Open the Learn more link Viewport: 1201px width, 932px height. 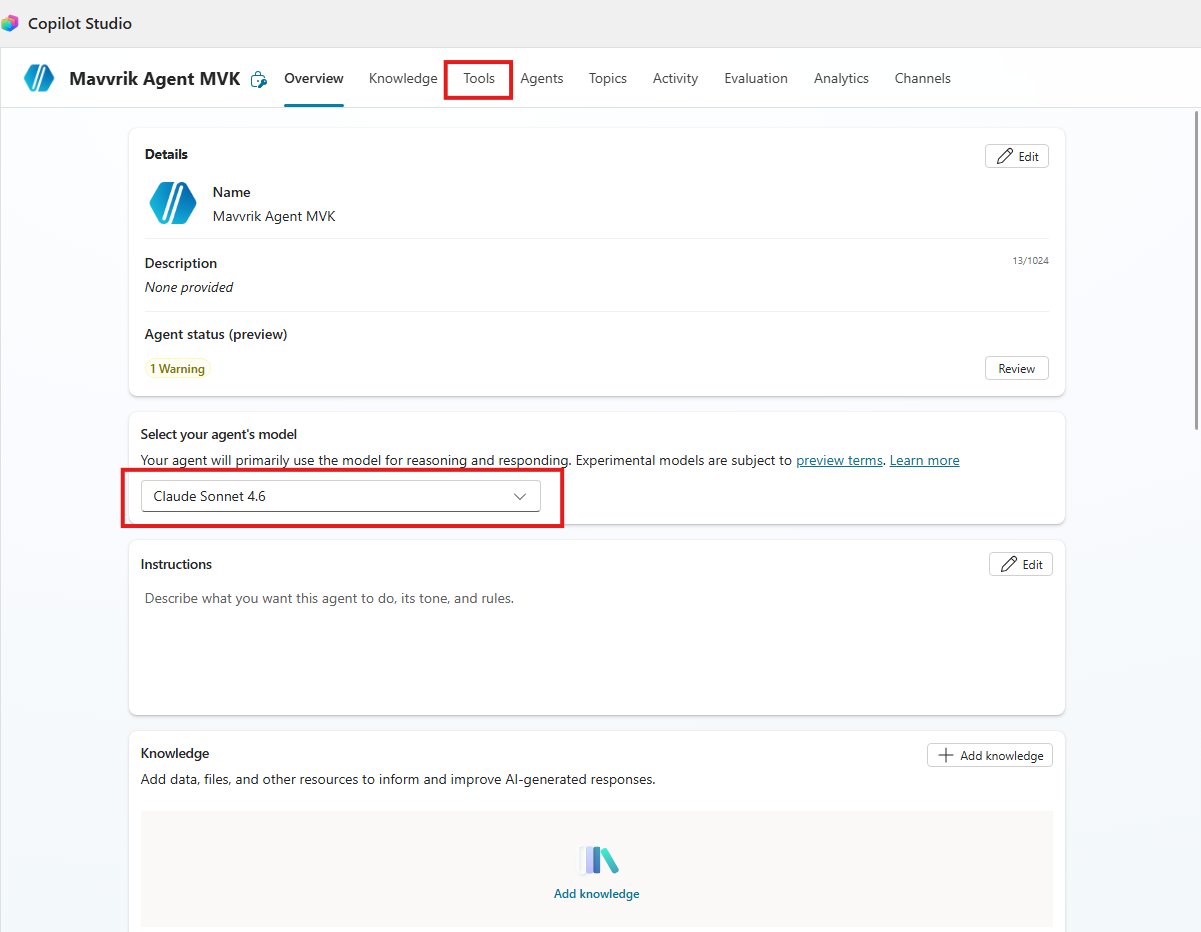[x=924, y=460]
